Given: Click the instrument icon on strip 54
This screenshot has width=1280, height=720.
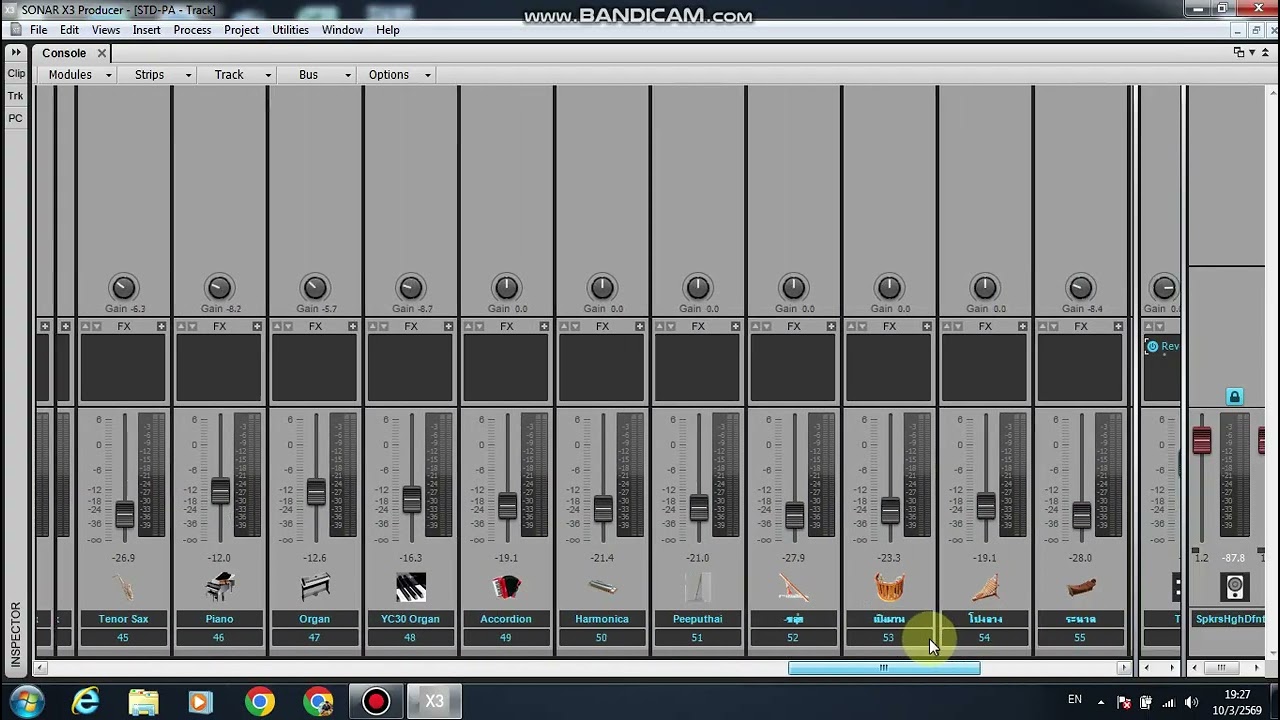Looking at the screenshot, I should [985, 587].
